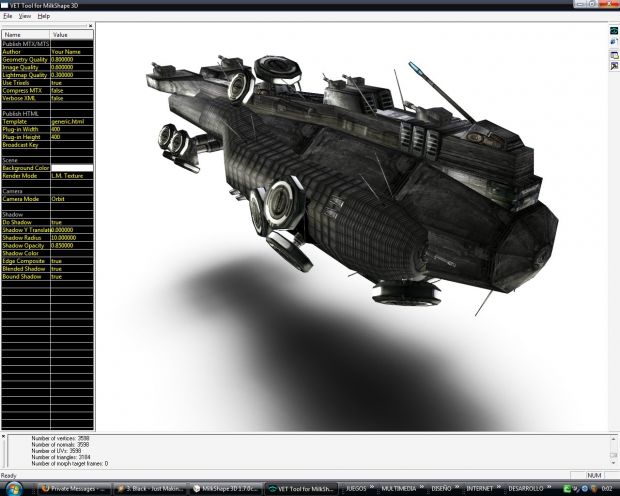Open Camera Mode 'Orbit' value
The width and height of the screenshot is (620, 496).
[x=72, y=199]
